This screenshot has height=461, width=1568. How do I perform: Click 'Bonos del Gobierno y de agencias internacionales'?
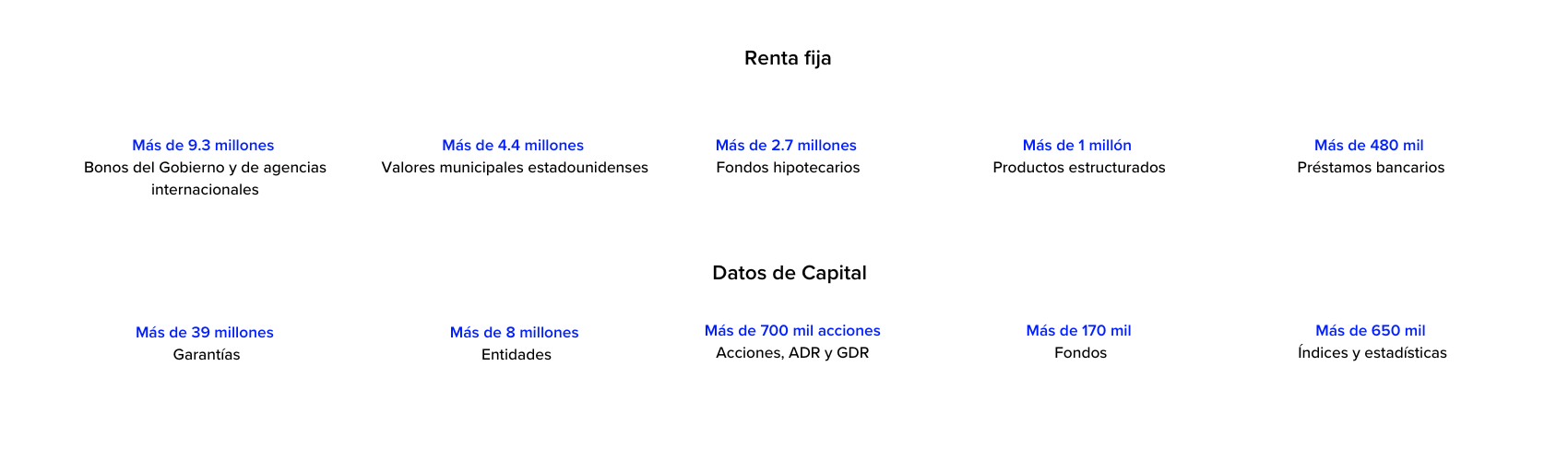tap(205, 178)
